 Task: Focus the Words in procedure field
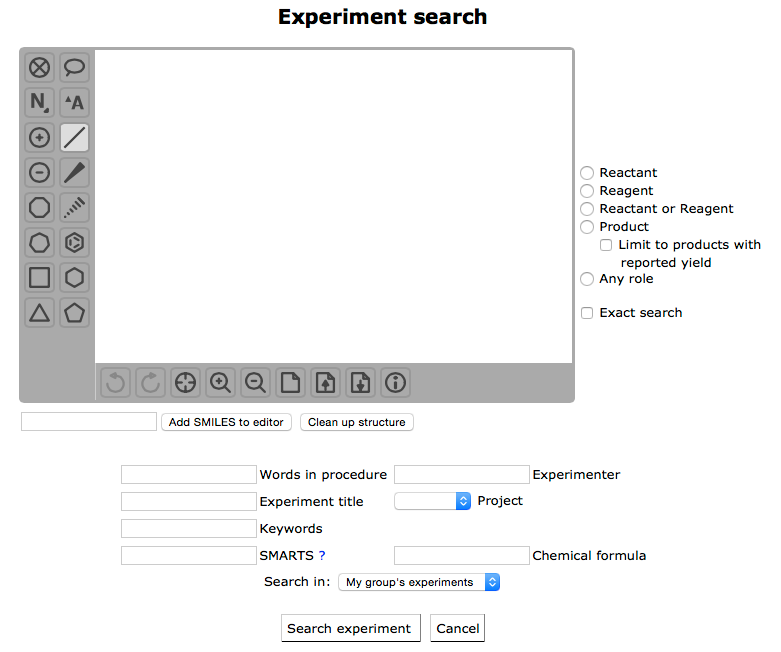pyautogui.click(x=189, y=474)
